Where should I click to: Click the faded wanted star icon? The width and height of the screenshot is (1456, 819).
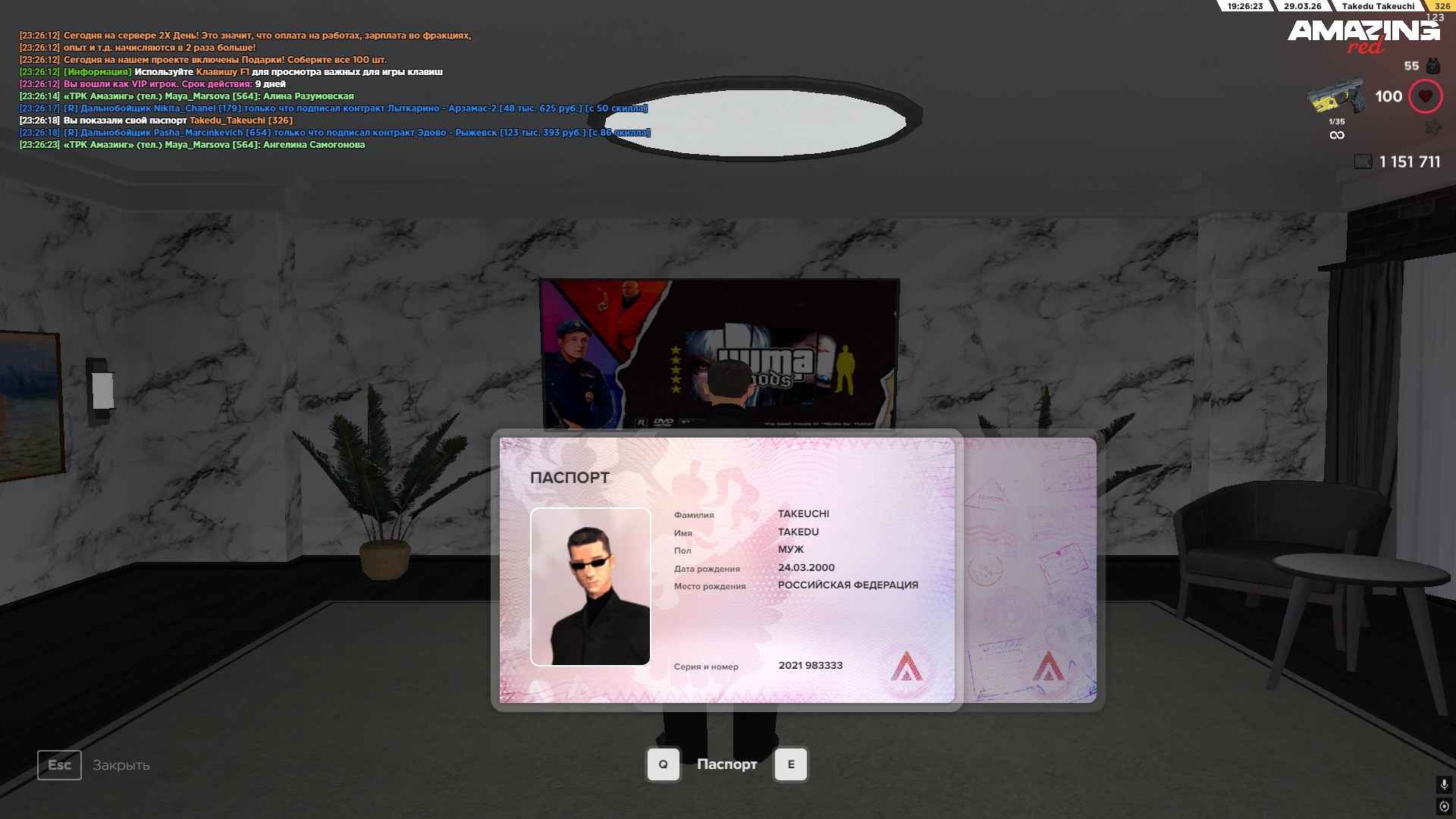(1432, 127)
